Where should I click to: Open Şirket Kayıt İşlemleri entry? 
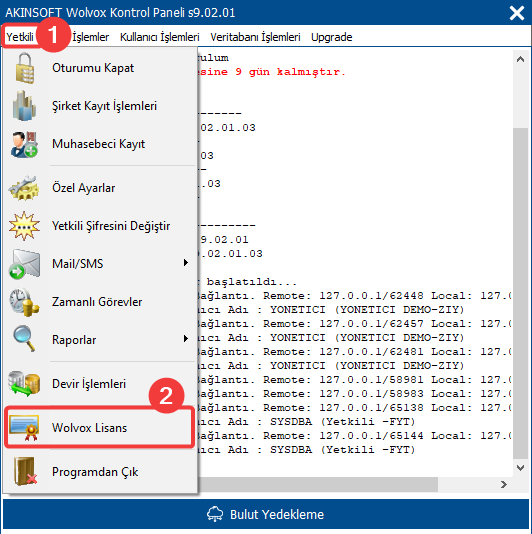[x=100, y=106]
